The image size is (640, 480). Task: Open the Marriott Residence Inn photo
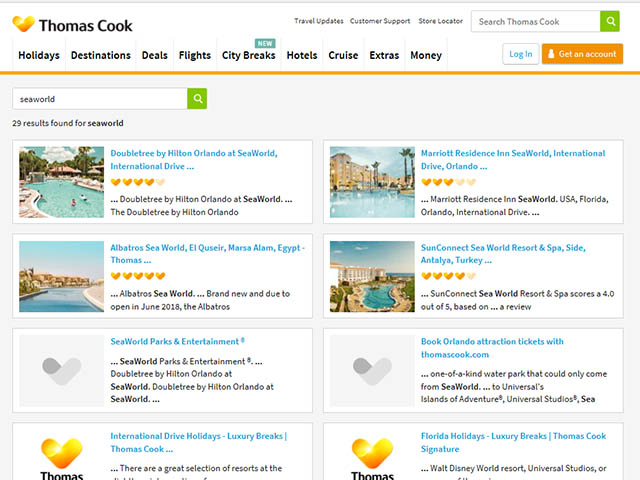(x=372, y=182)
